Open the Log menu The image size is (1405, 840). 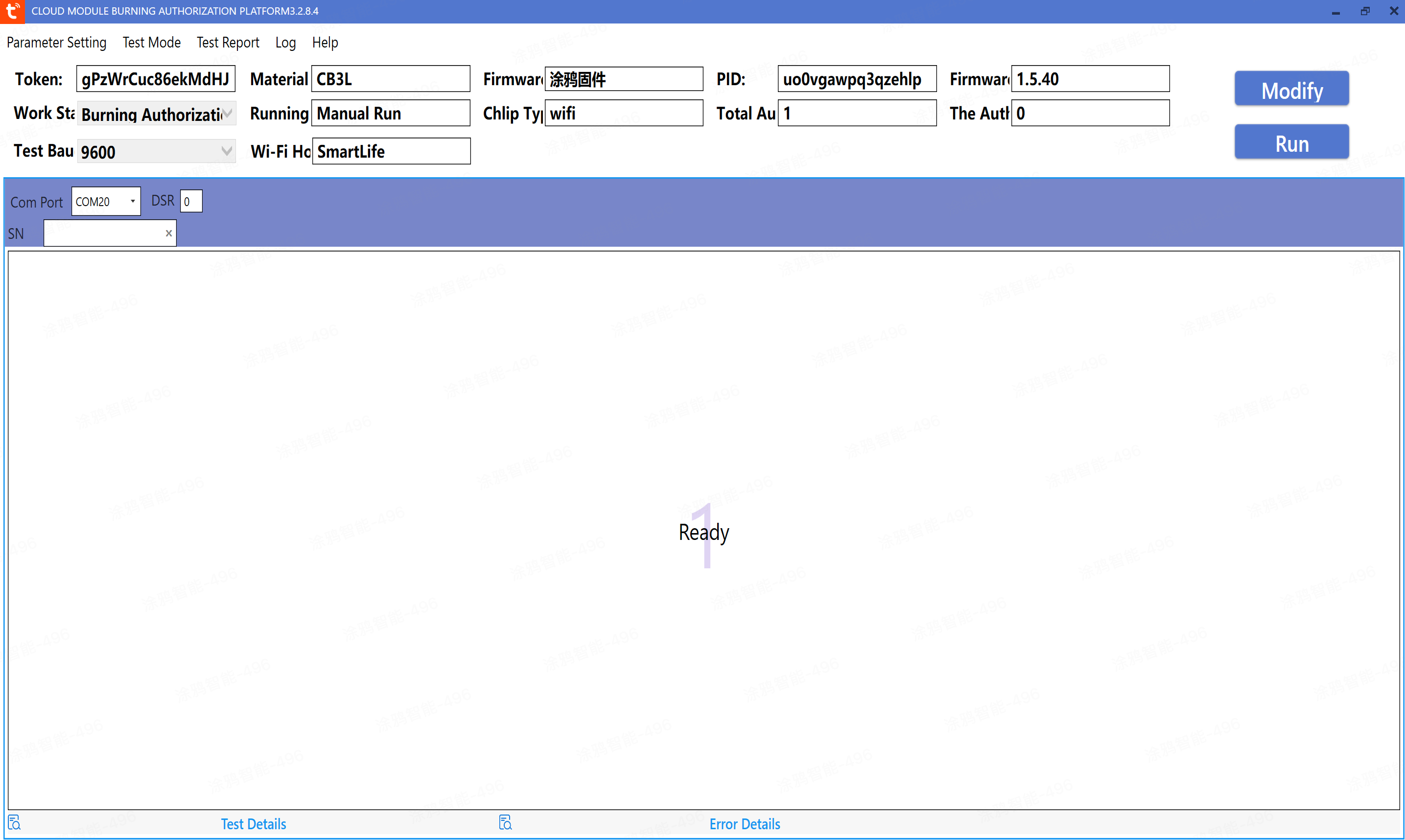coord(285,43)
